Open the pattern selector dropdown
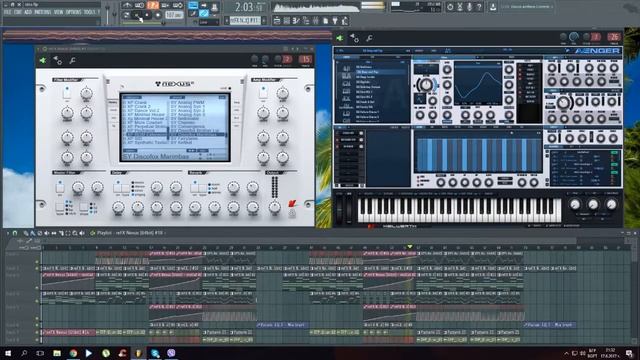This screenshot has height=360, width=640. pyautogui.click(x=245, y=20)
